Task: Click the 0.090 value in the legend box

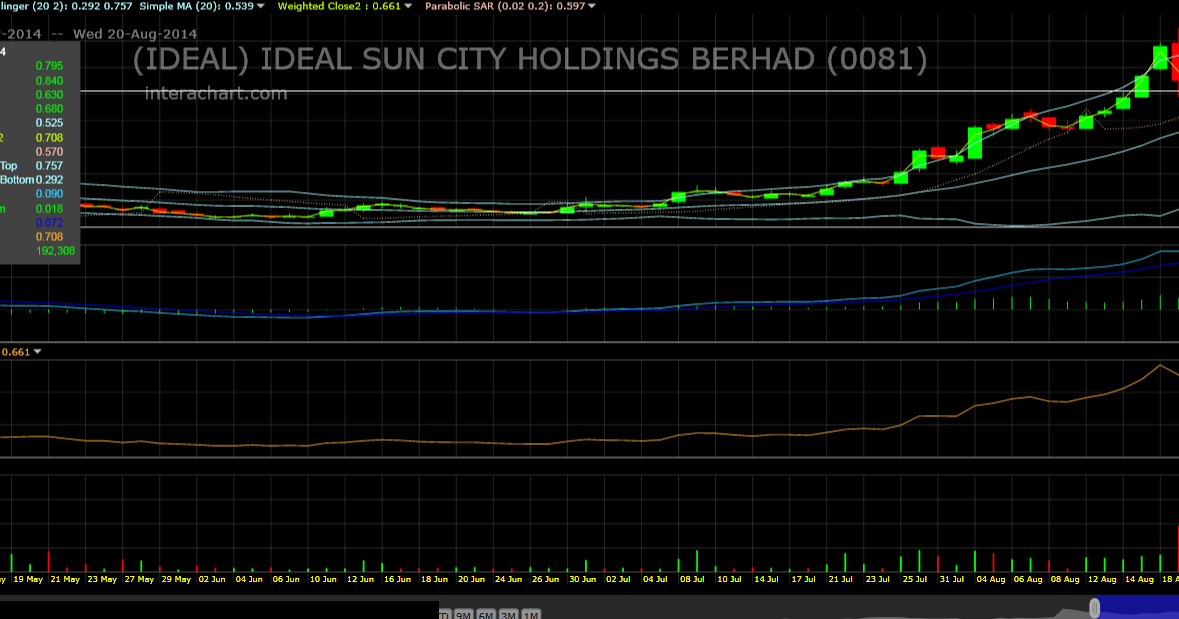Action: click(x=50, y=194)
